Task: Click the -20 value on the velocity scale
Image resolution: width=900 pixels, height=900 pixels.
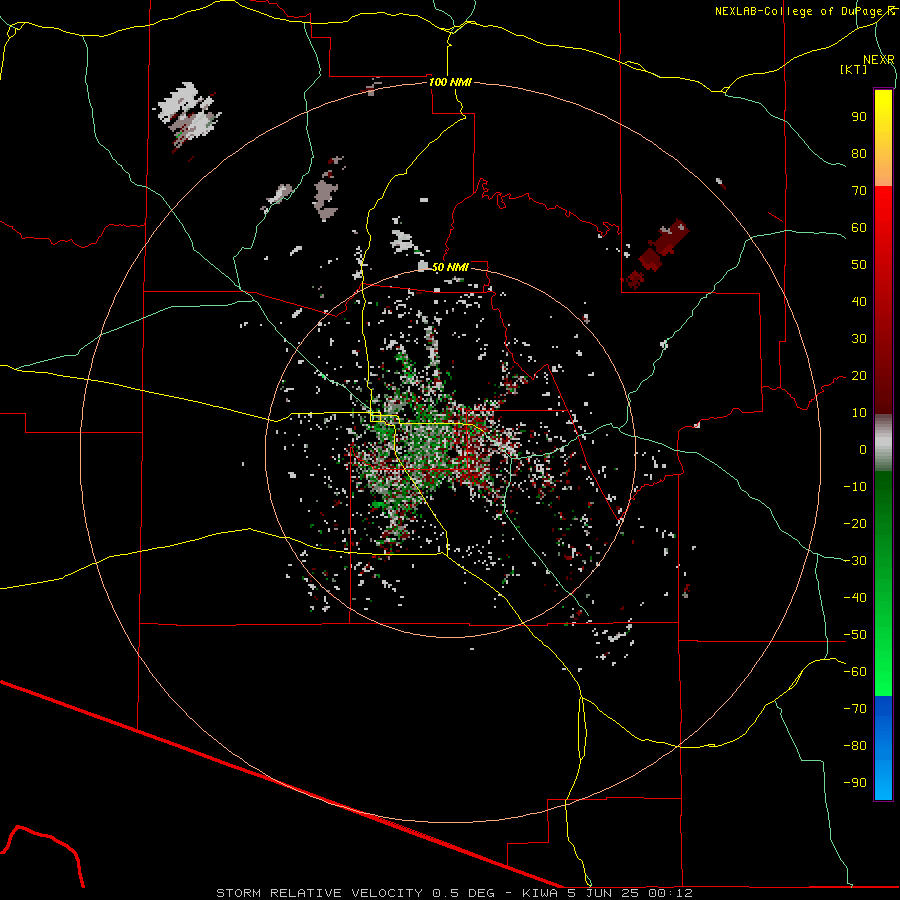Action: 855,524
